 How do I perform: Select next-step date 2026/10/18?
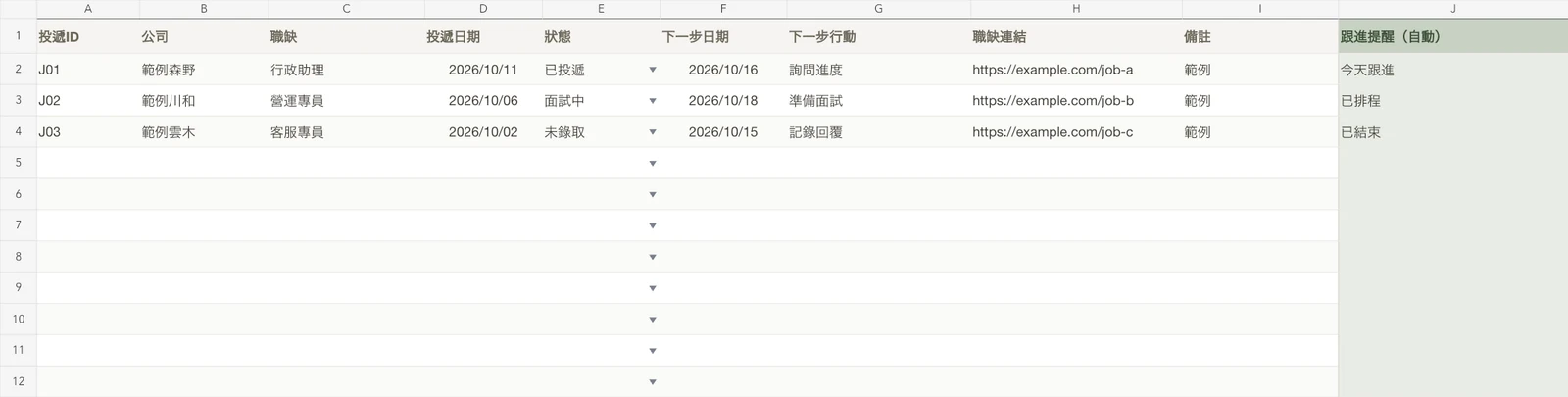[x=723, y=101]
